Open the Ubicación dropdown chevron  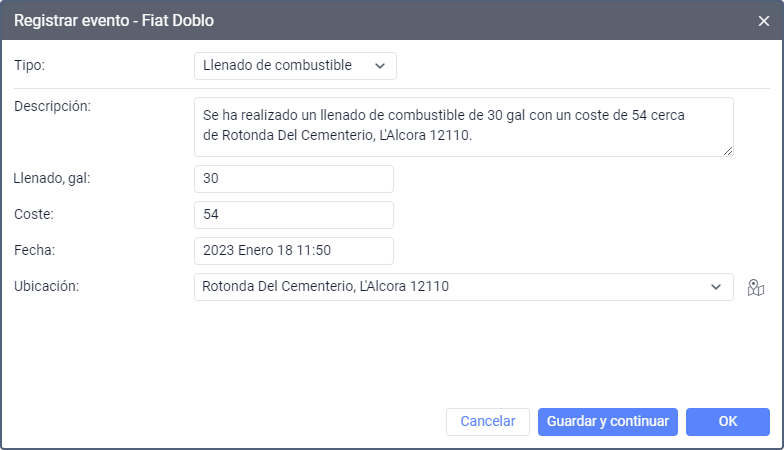(x=716, y=287)
